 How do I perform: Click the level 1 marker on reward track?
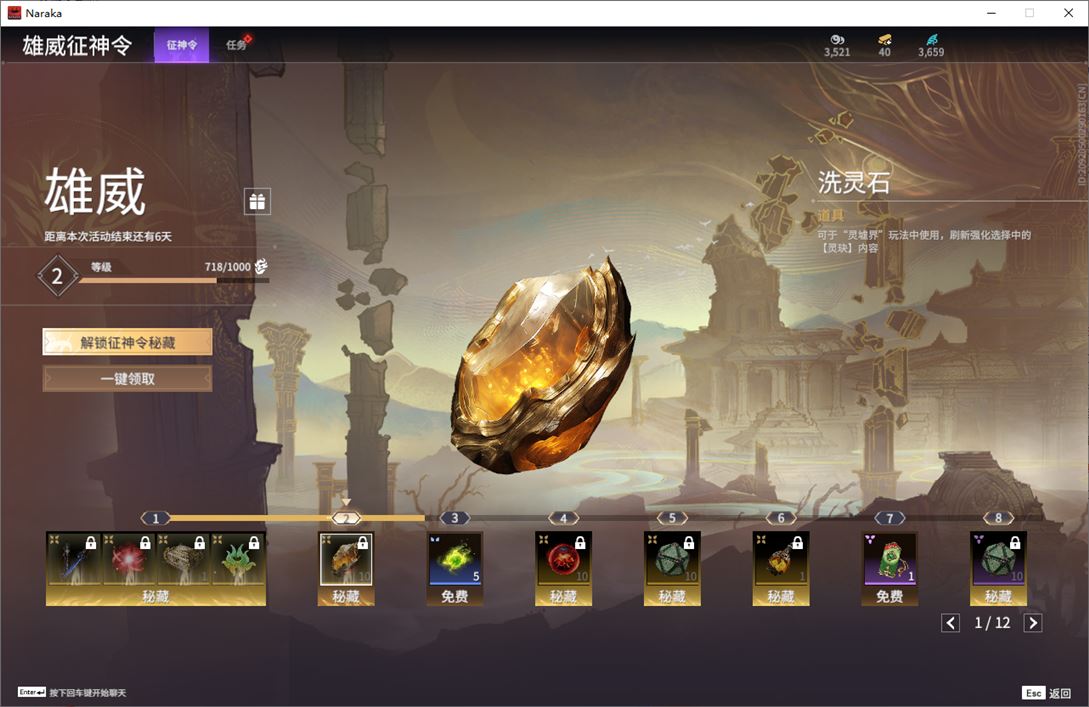click(x=156, y=518)
